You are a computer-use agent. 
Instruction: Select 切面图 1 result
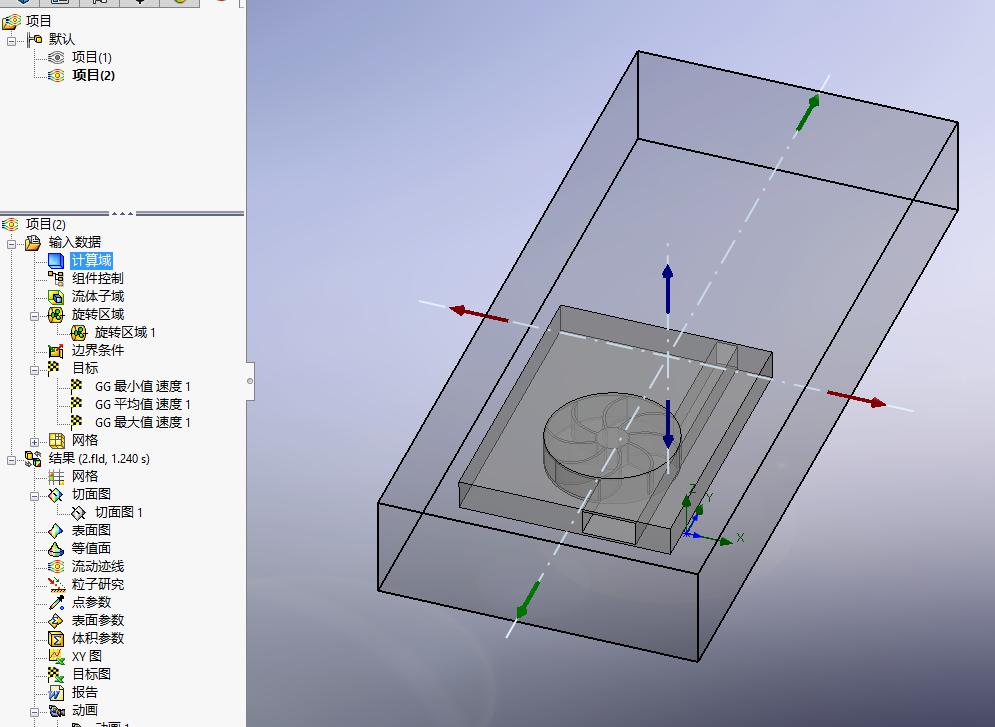pos(118,512)
